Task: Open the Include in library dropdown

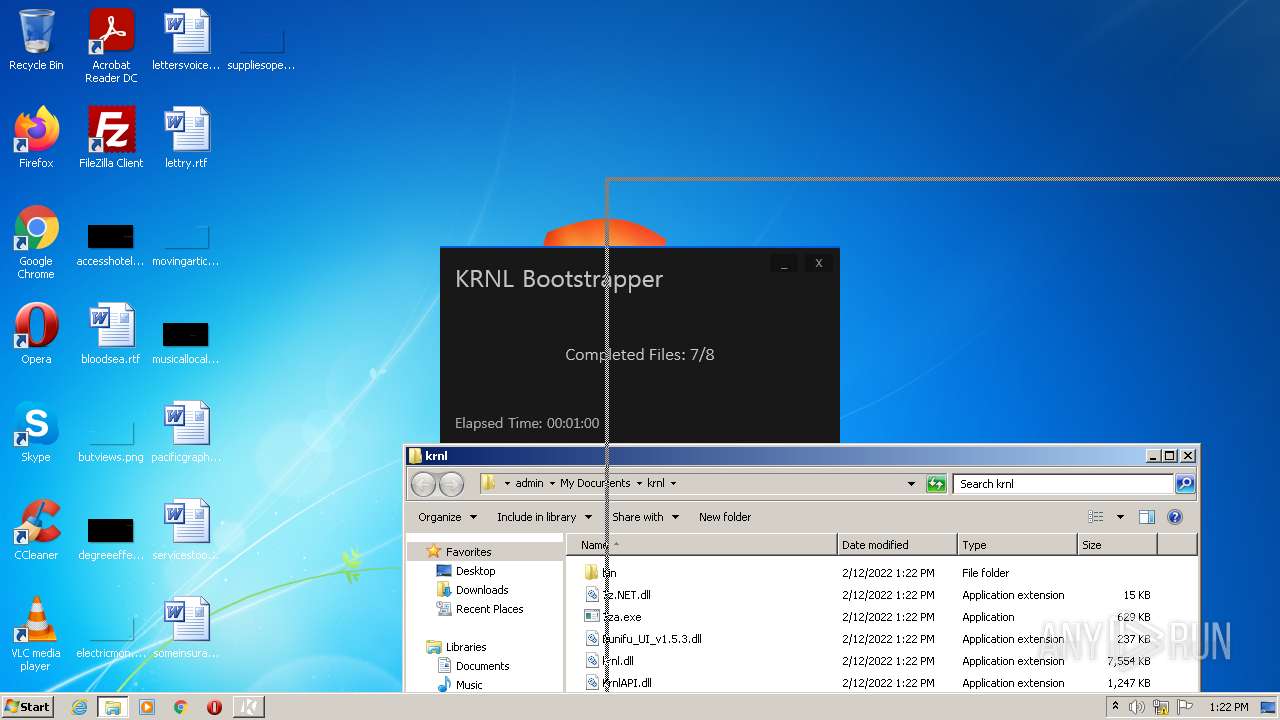Action: (544, 517)
